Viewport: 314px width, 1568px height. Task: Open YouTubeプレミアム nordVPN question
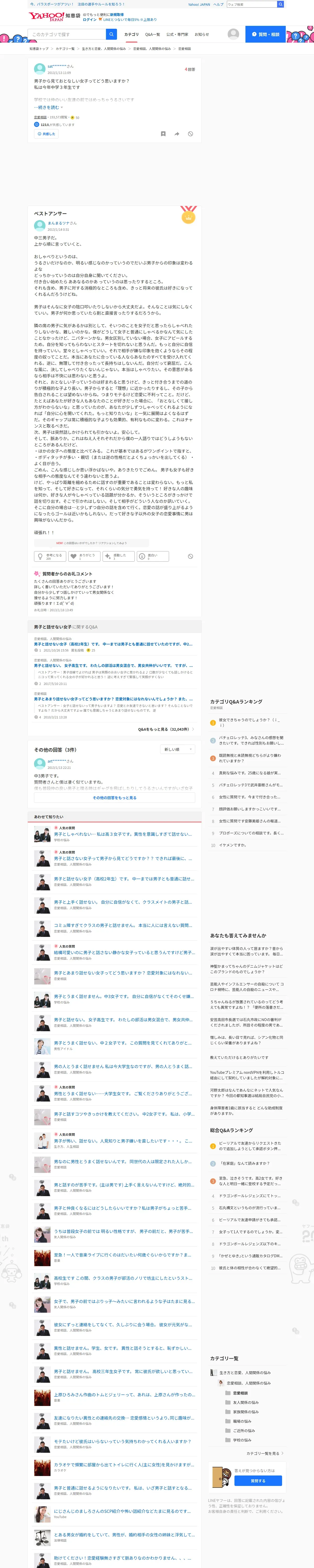click(x=248, y=1075)
